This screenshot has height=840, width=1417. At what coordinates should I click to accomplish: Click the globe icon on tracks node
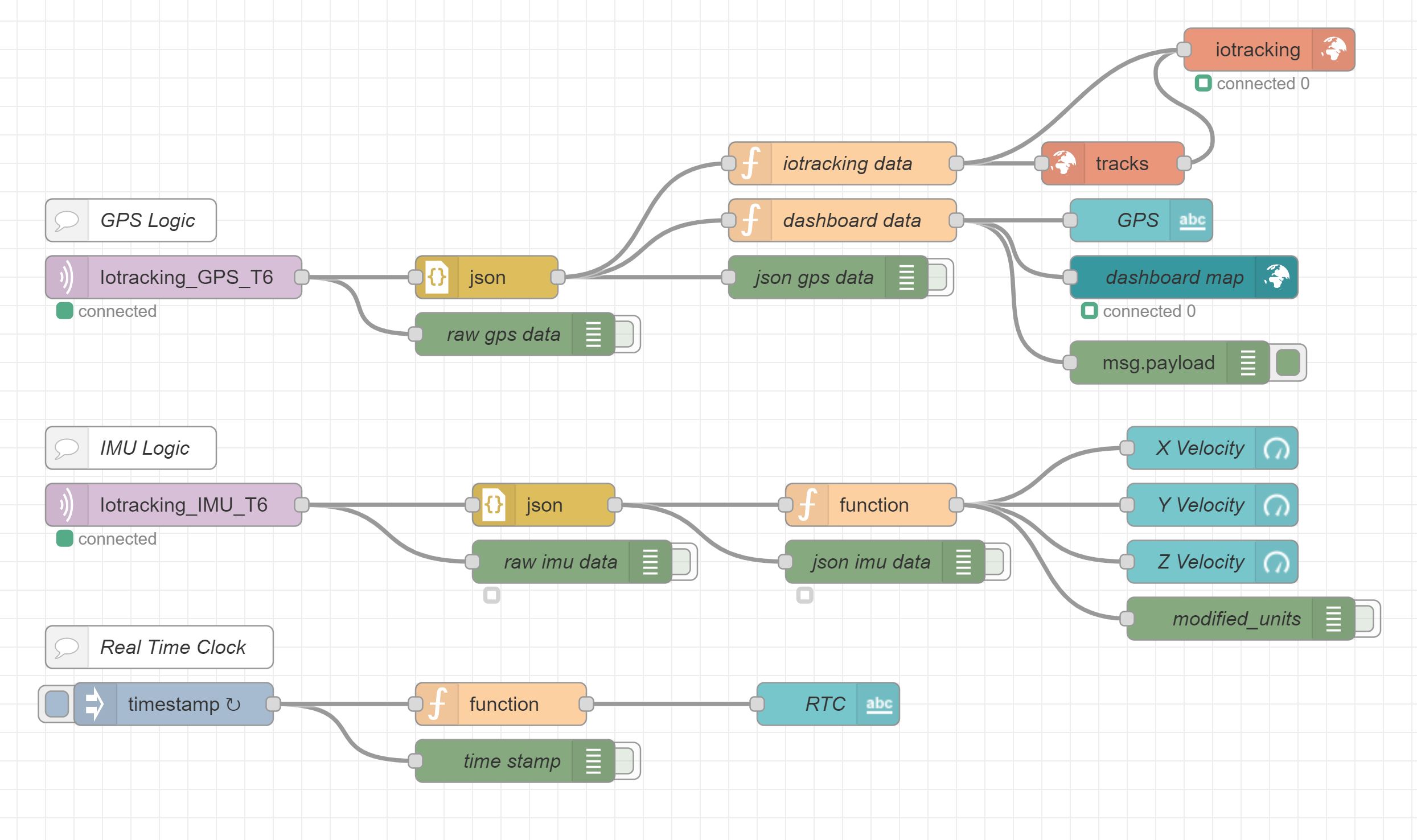pos(1063,163)
